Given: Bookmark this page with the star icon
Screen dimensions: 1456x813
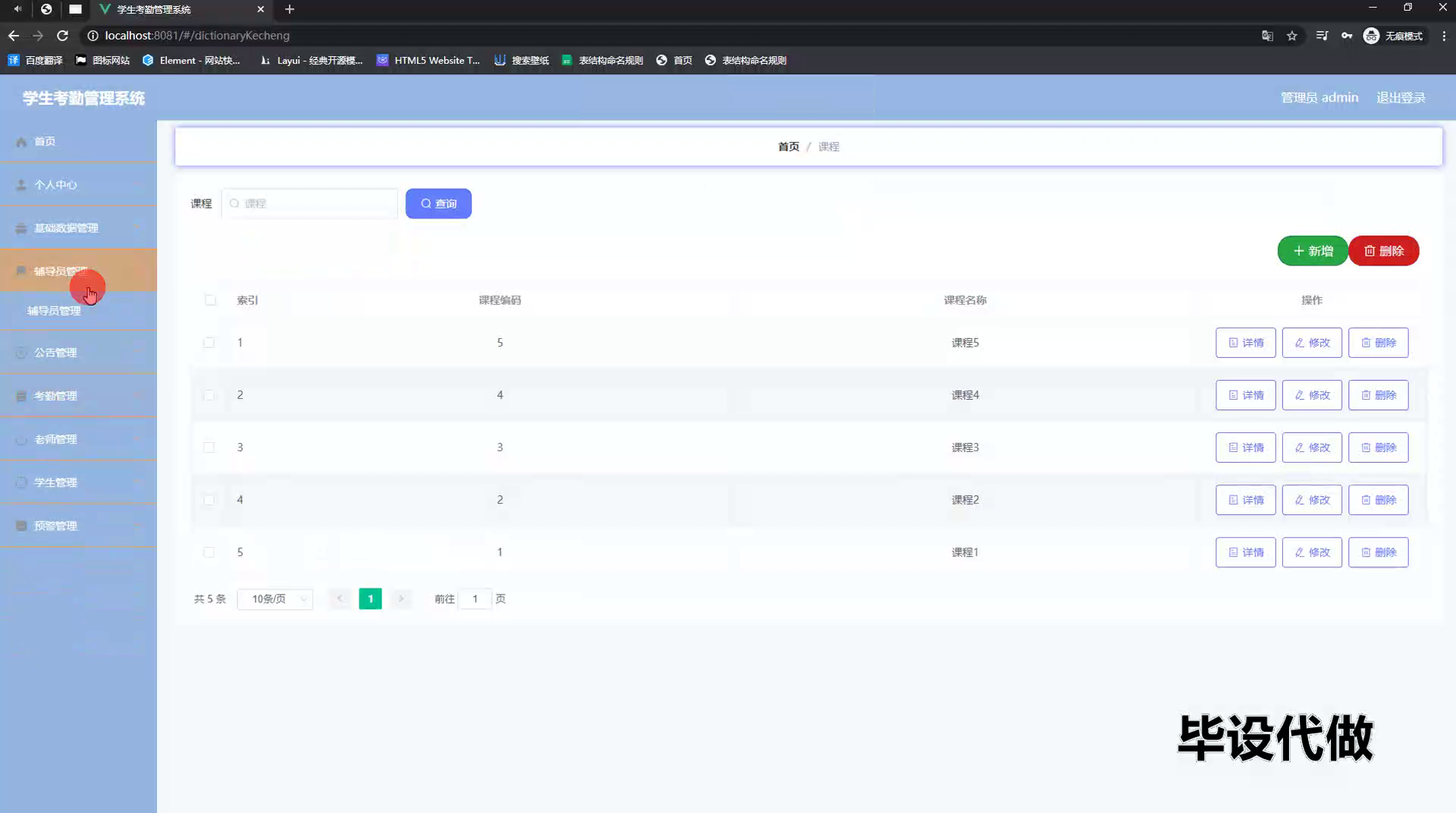Looking at the screenshot, I should pyautogui.click(x=1292, y=36).
